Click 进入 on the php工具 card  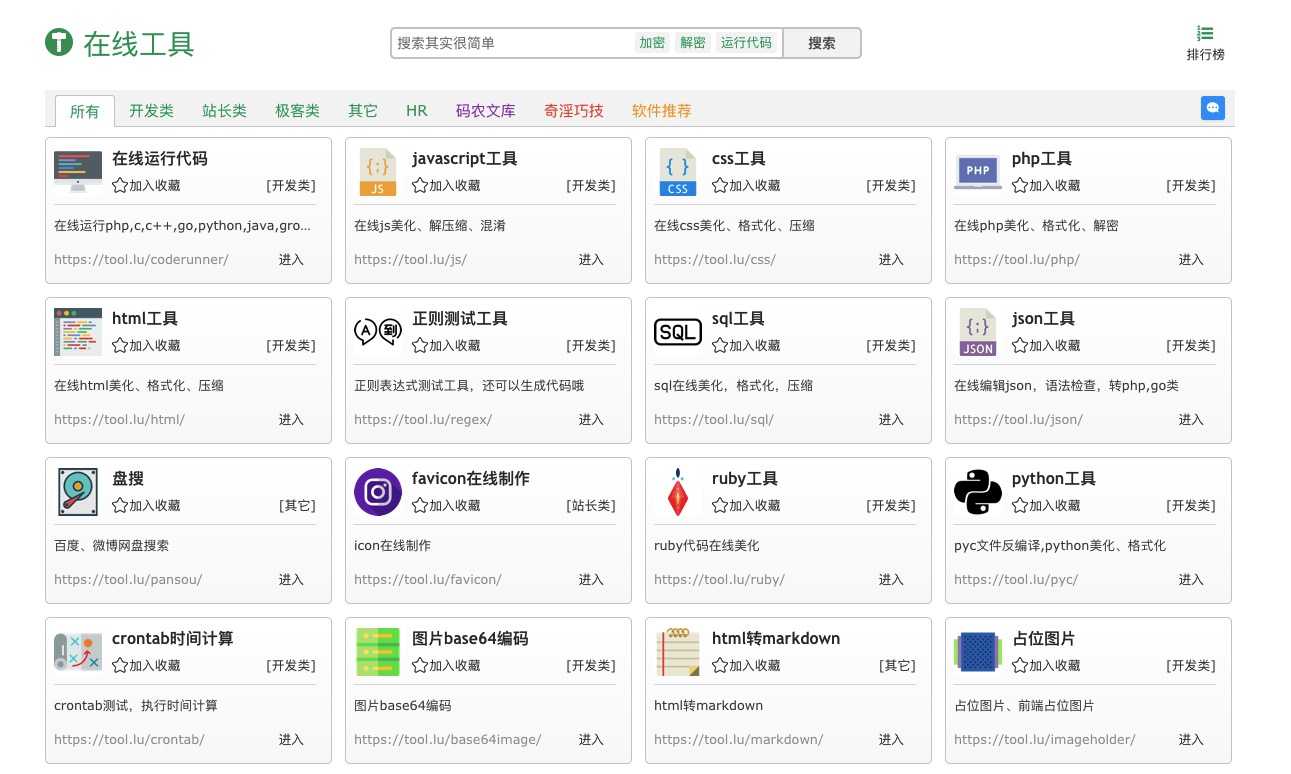click(1191, 259)
